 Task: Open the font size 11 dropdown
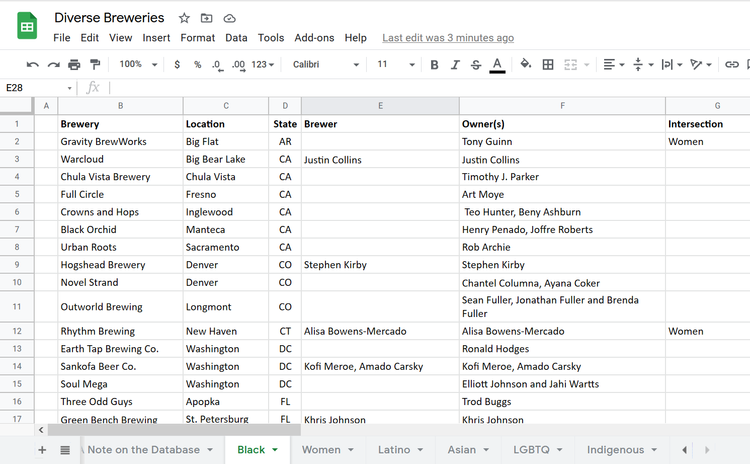(395, 65)
